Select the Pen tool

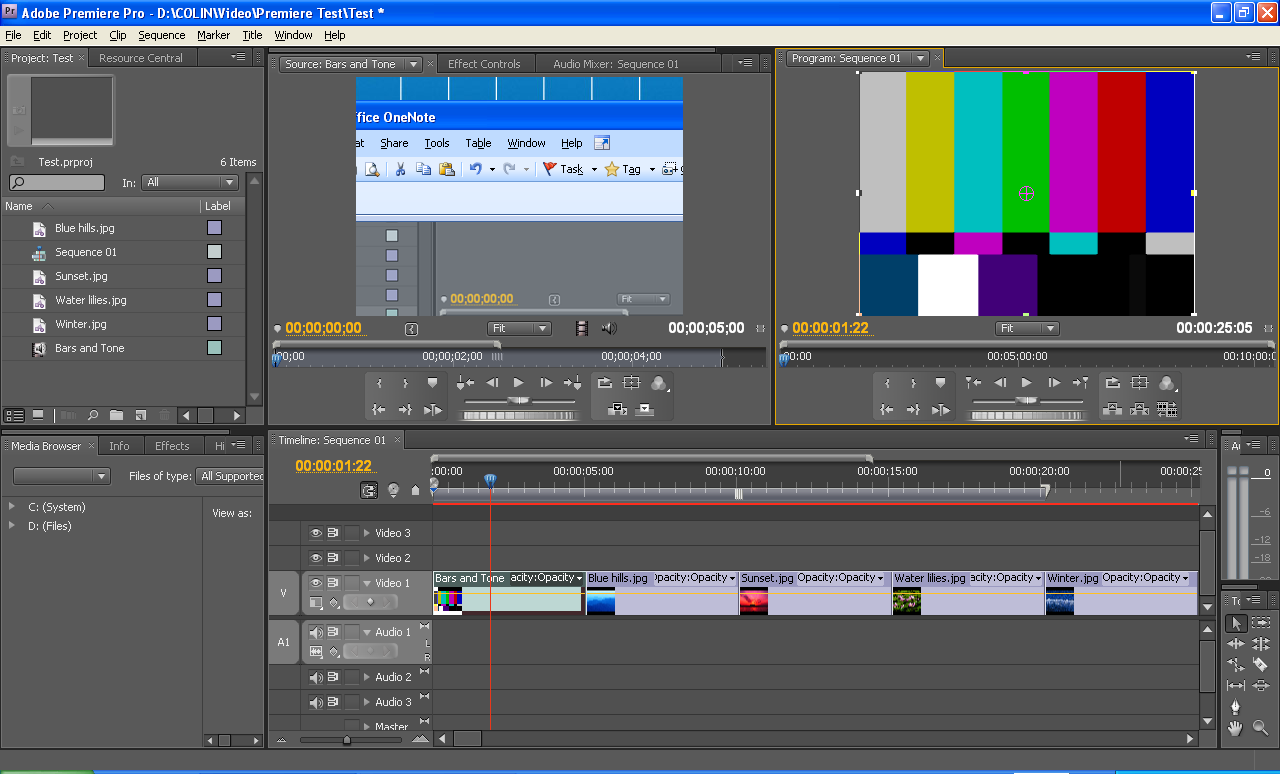[x=1236, y=706]
